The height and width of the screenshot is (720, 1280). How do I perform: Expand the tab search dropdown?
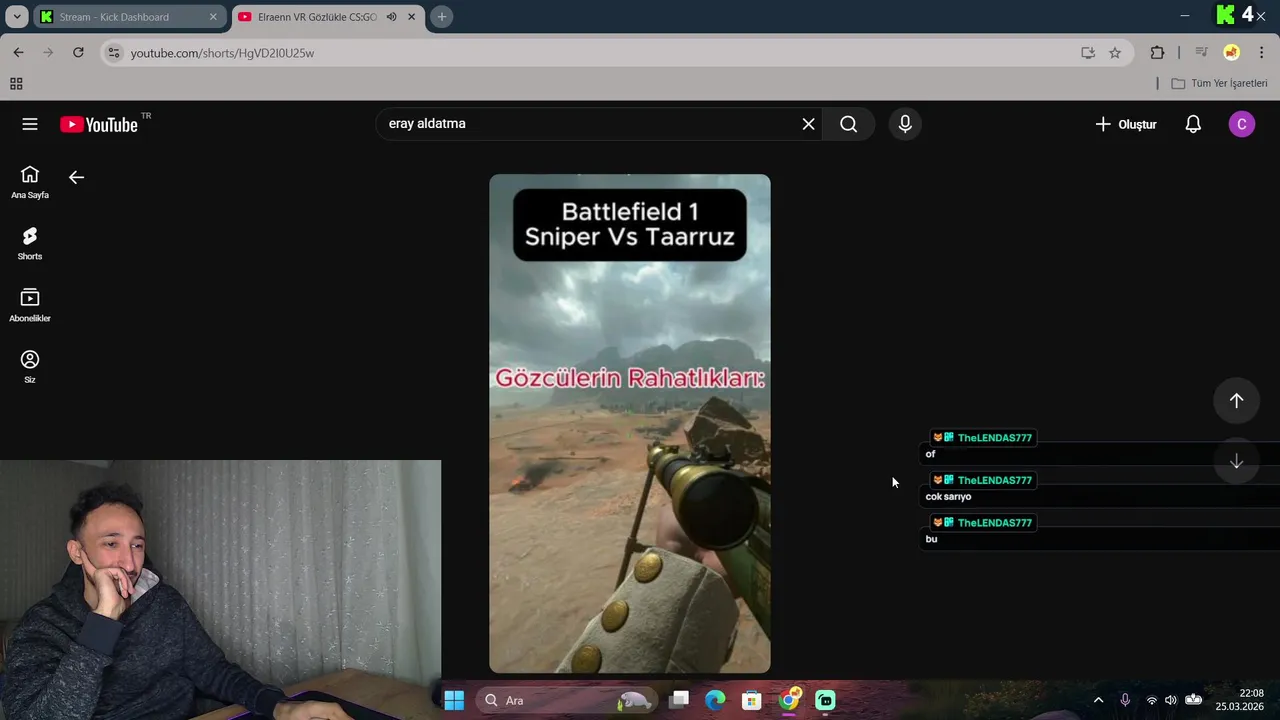[17, 17]
